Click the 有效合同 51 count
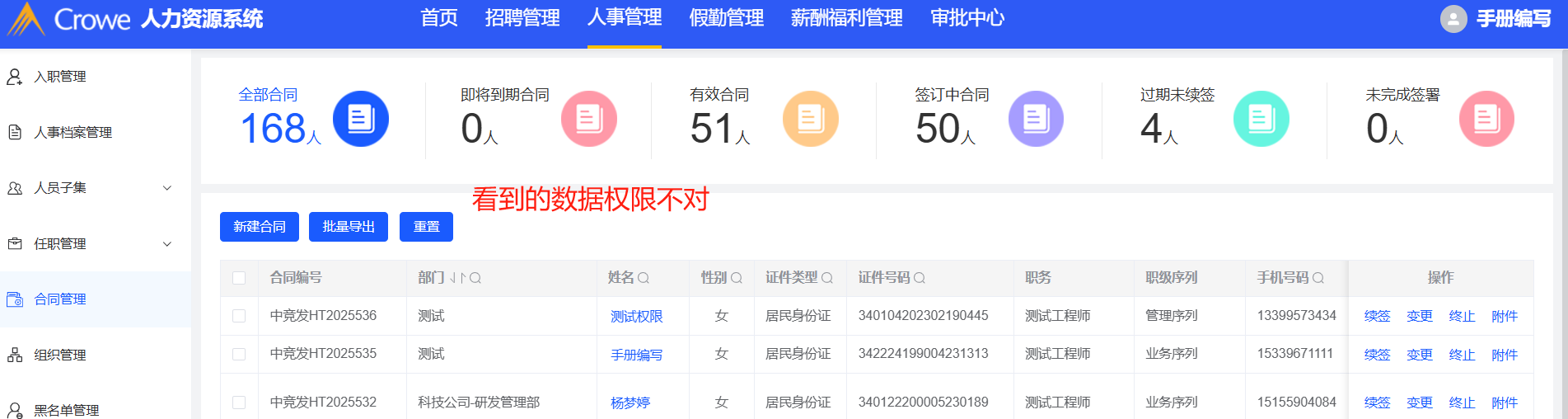The image size is (1568, 419). coord(712,129)
